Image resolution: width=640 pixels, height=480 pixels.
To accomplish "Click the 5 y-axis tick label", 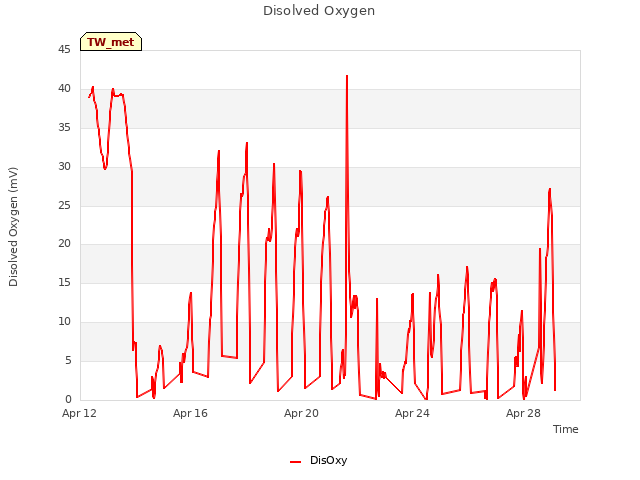I will coord(68,360).
